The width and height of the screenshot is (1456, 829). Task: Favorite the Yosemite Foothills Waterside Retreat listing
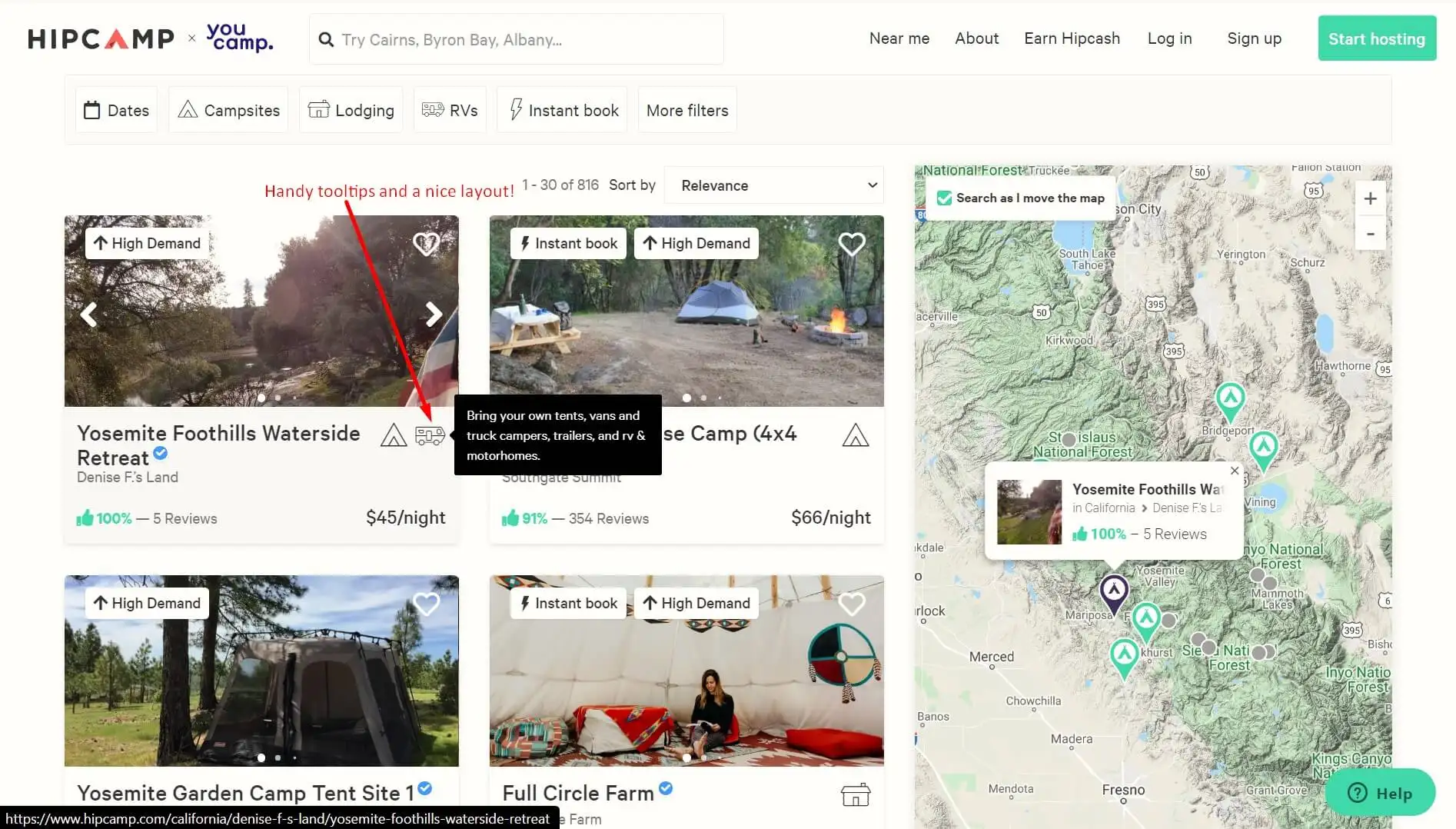pos(426,244)
